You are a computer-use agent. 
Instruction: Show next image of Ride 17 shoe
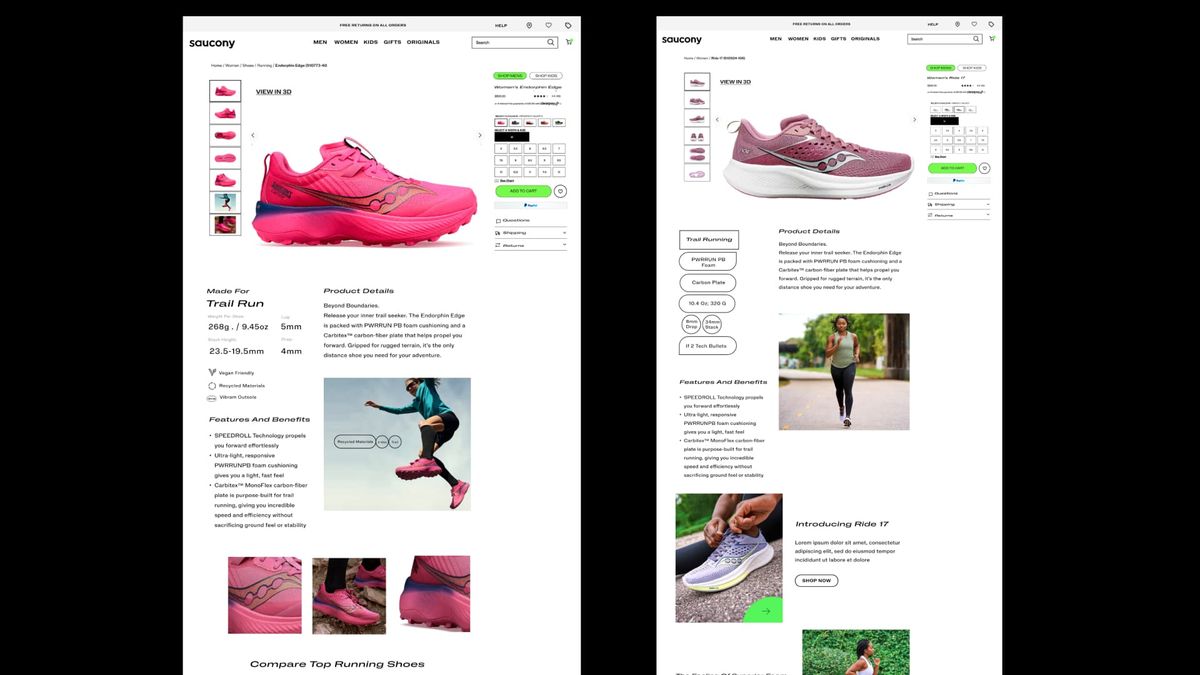pyautogui.click(x=914, y=119)
